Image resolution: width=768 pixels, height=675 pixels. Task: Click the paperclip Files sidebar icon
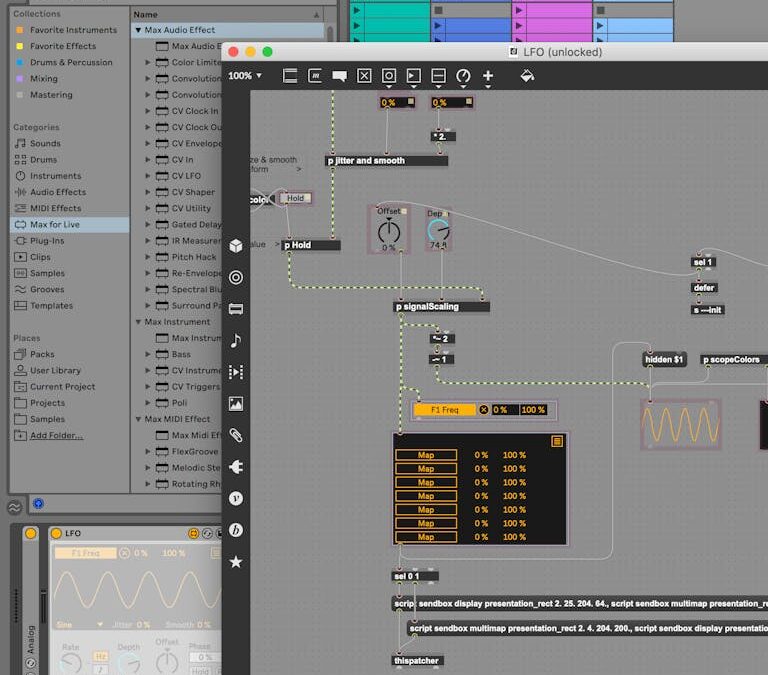(x=236, y=435)
